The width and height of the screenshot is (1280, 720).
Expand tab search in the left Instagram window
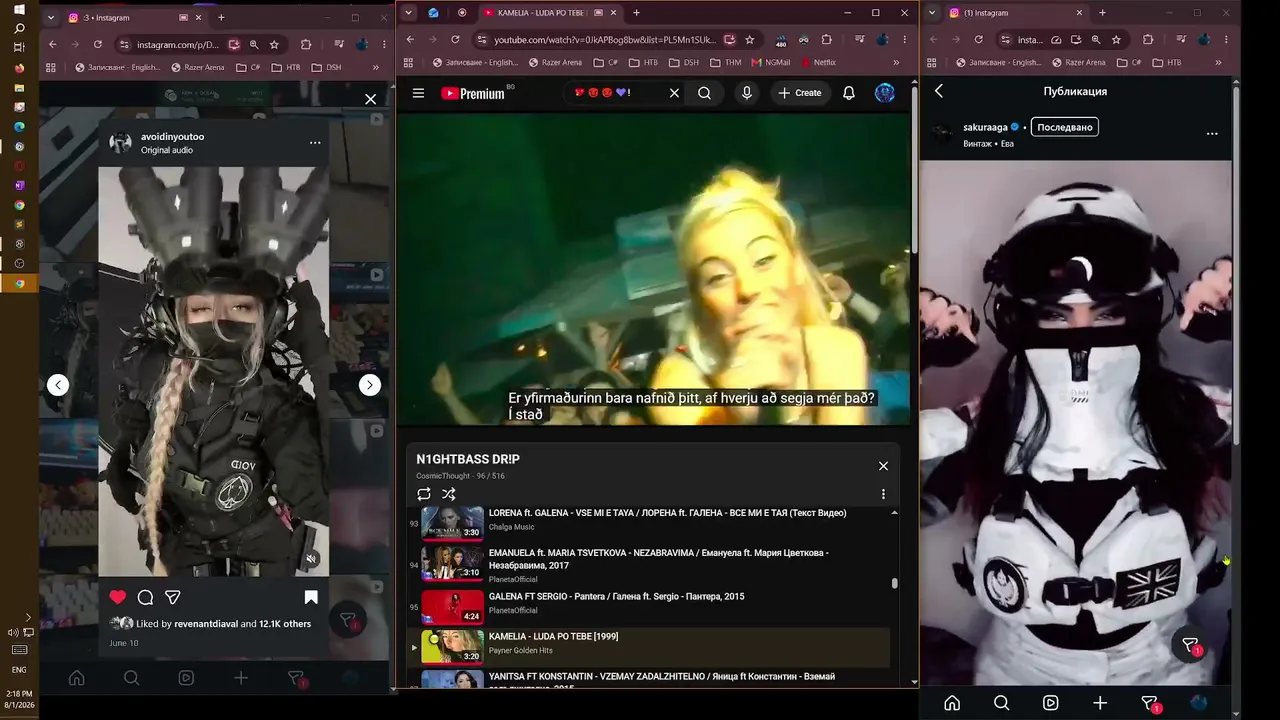[x=50, y=17]
